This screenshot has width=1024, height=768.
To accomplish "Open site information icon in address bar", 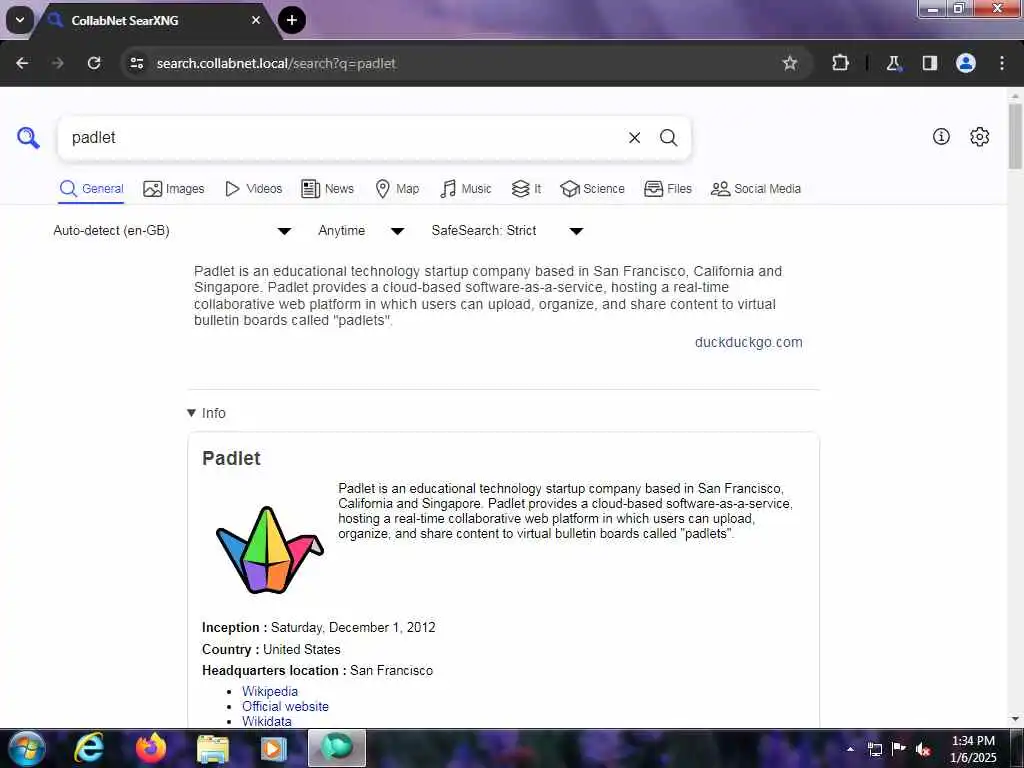I will click(136, 63).
